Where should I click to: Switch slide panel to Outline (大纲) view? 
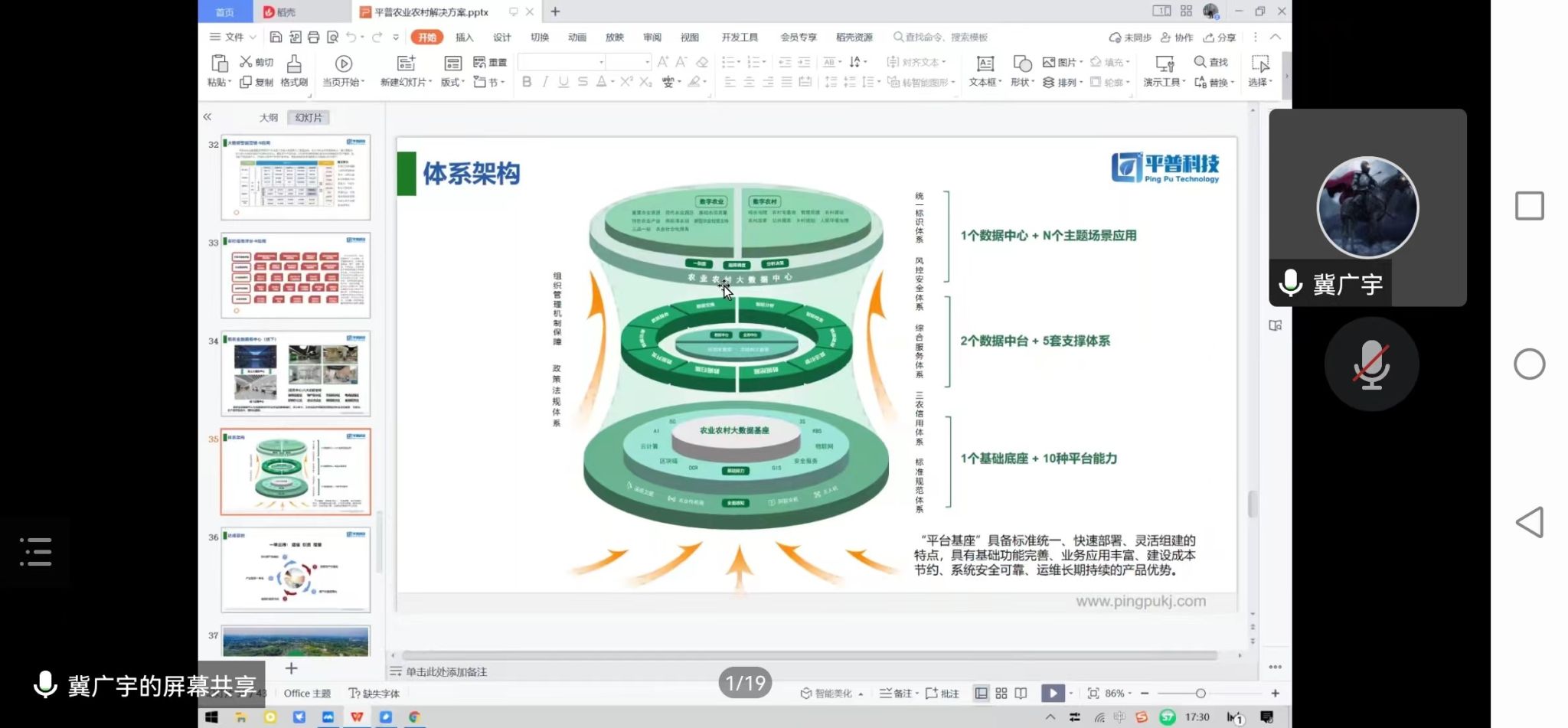pos(268,118)
